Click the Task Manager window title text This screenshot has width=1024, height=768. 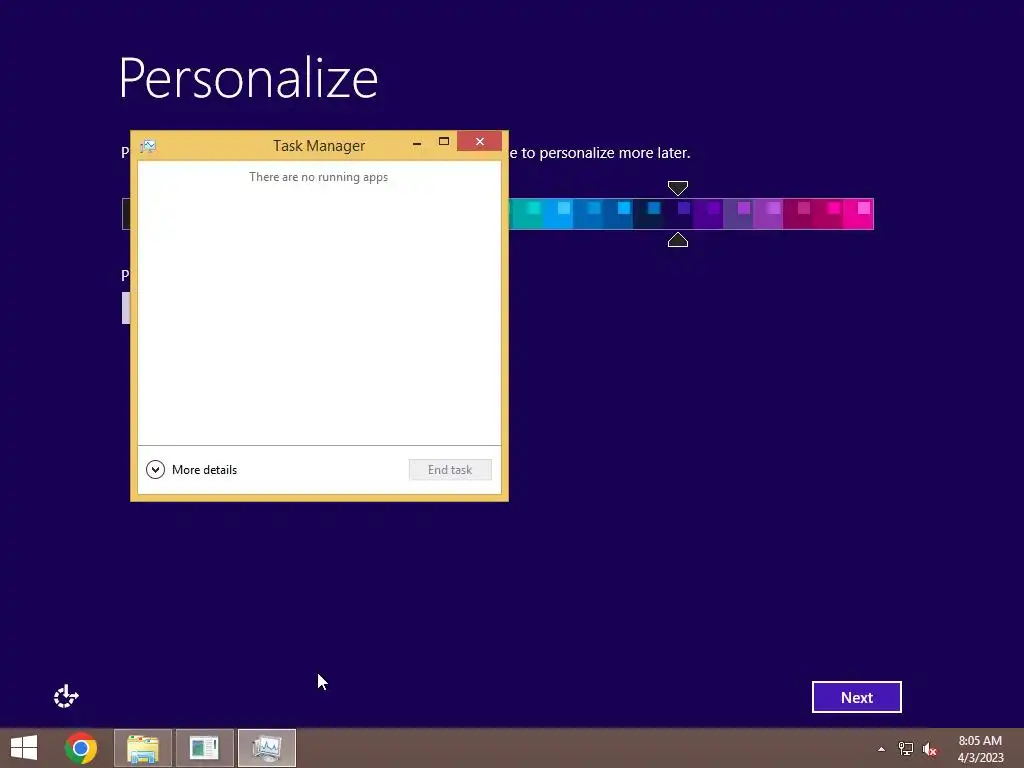click(x=319, y=146)
